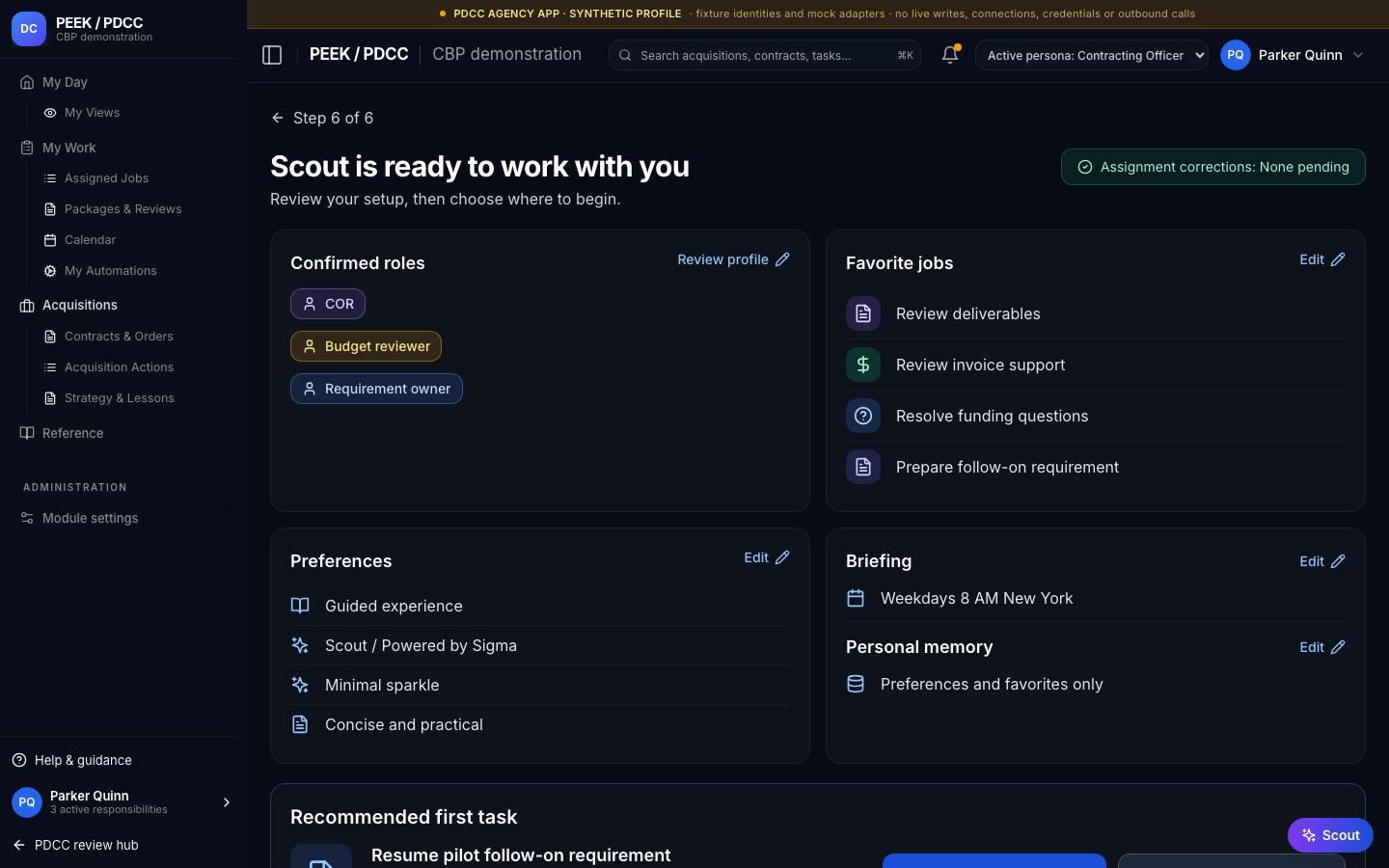Click the Reference book icon
The height and width of the screenshot is (868, 1389).
(x=27, y=433)
